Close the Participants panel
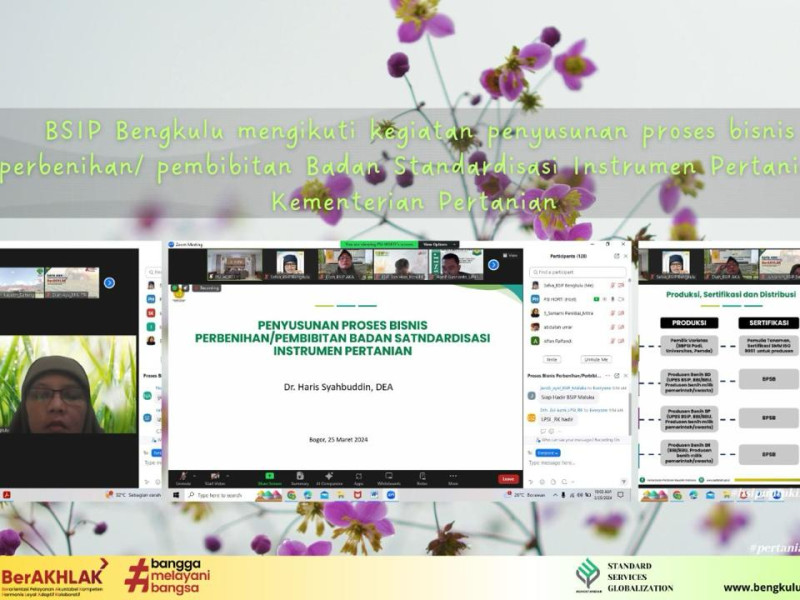This screenshot has height=600, width=800. coord(626,256)
